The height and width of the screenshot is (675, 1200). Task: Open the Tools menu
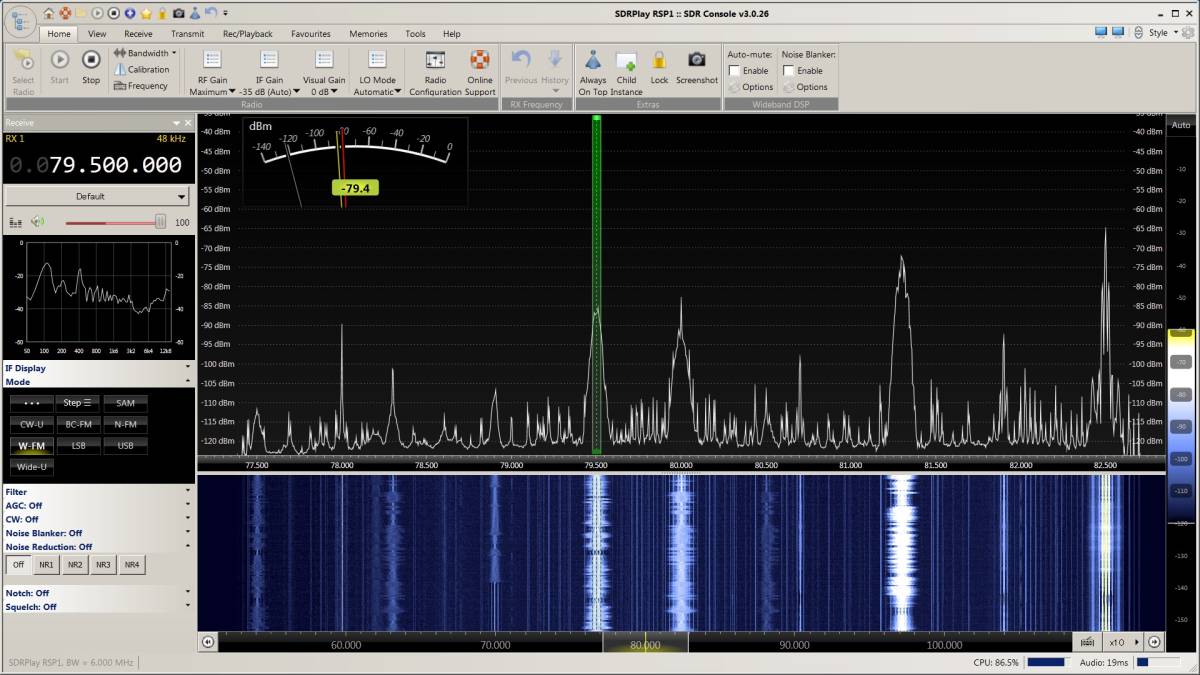click(414, 33)
